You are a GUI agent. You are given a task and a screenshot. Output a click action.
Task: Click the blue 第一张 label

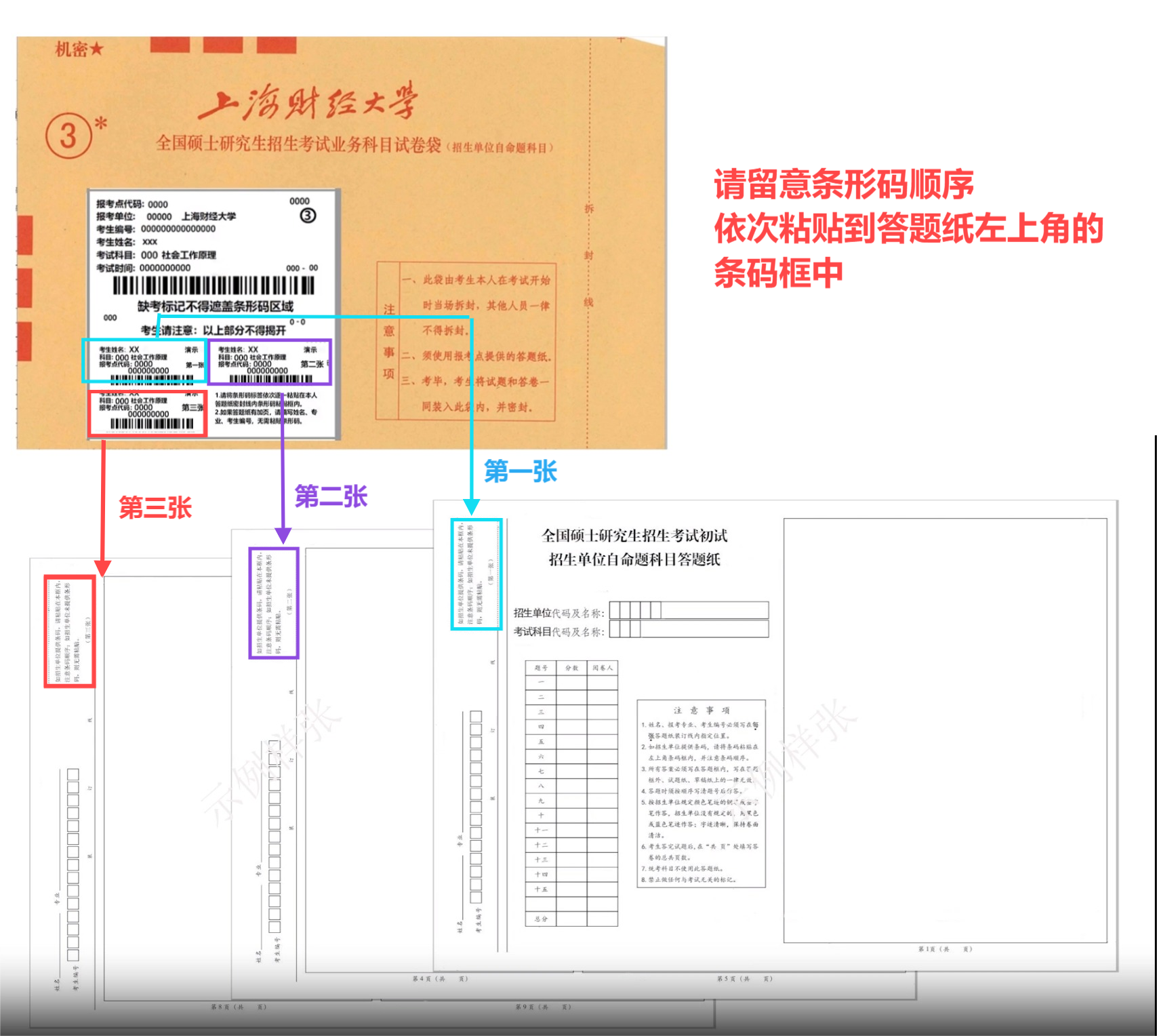coord(520,471)
